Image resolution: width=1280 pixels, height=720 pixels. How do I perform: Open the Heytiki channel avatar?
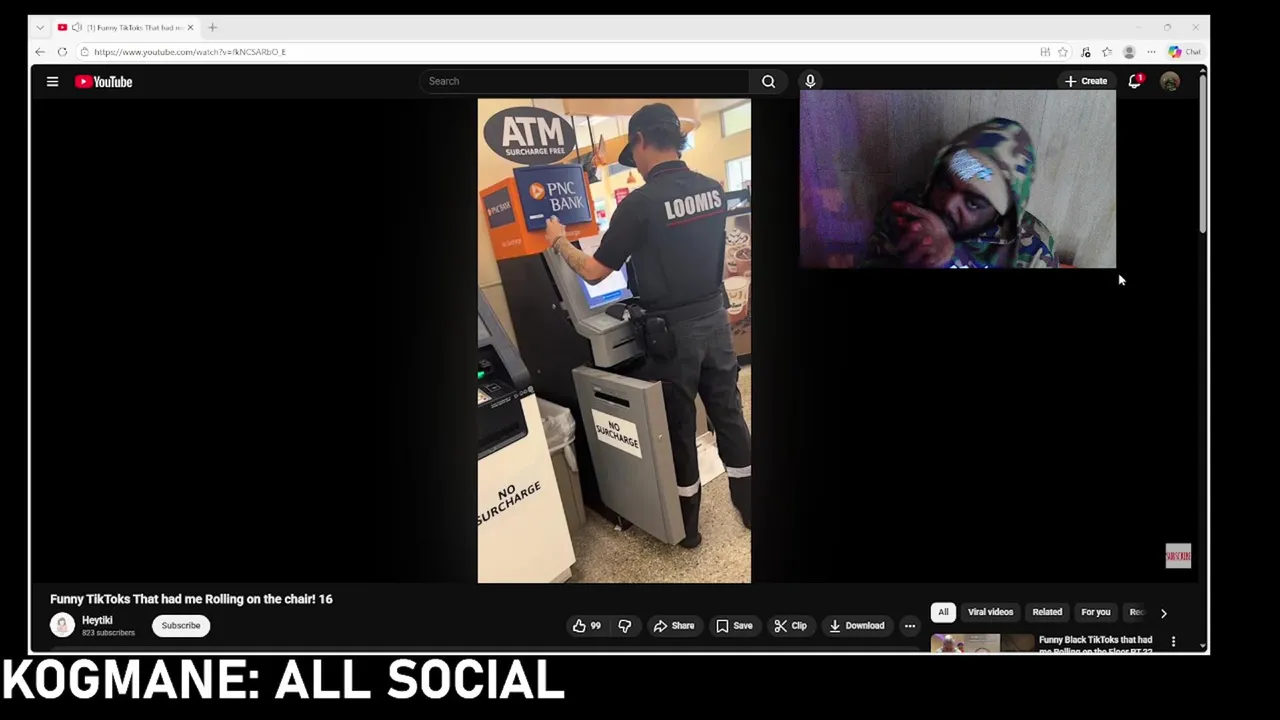coord(62,625)
